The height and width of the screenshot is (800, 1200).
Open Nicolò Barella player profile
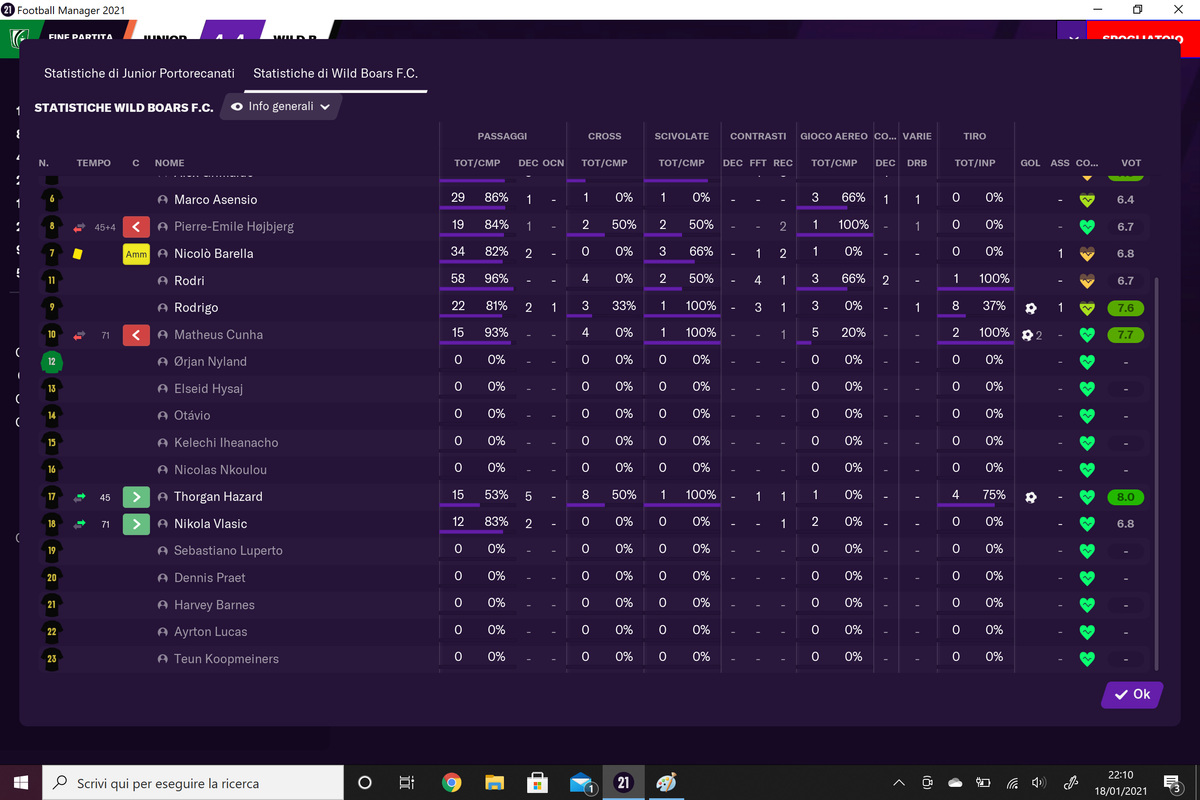tap(213, 254)
